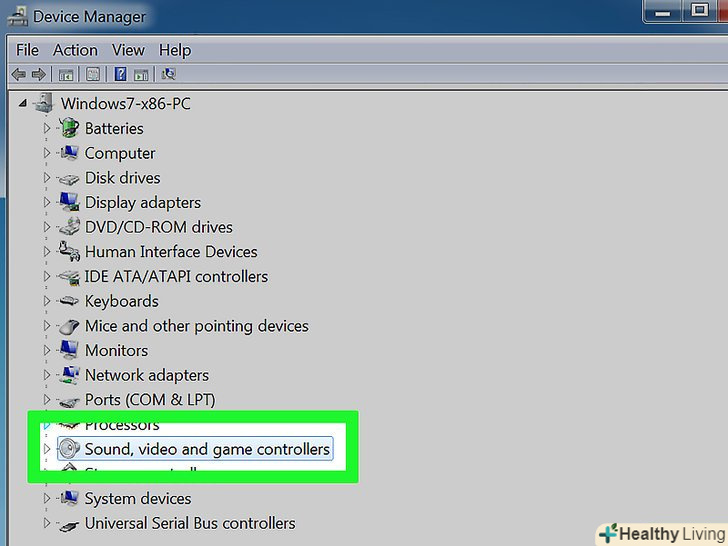Select the 'Network adapters' tree label
Viewport: 728px width, 546px height.
click(x=147, y=375)
